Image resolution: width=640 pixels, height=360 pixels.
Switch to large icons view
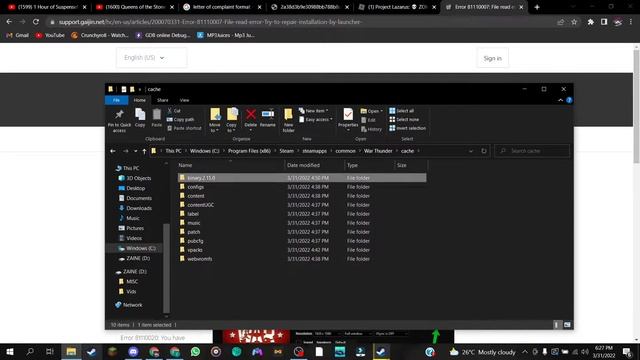pyautogui.click(x=567, y=325)
